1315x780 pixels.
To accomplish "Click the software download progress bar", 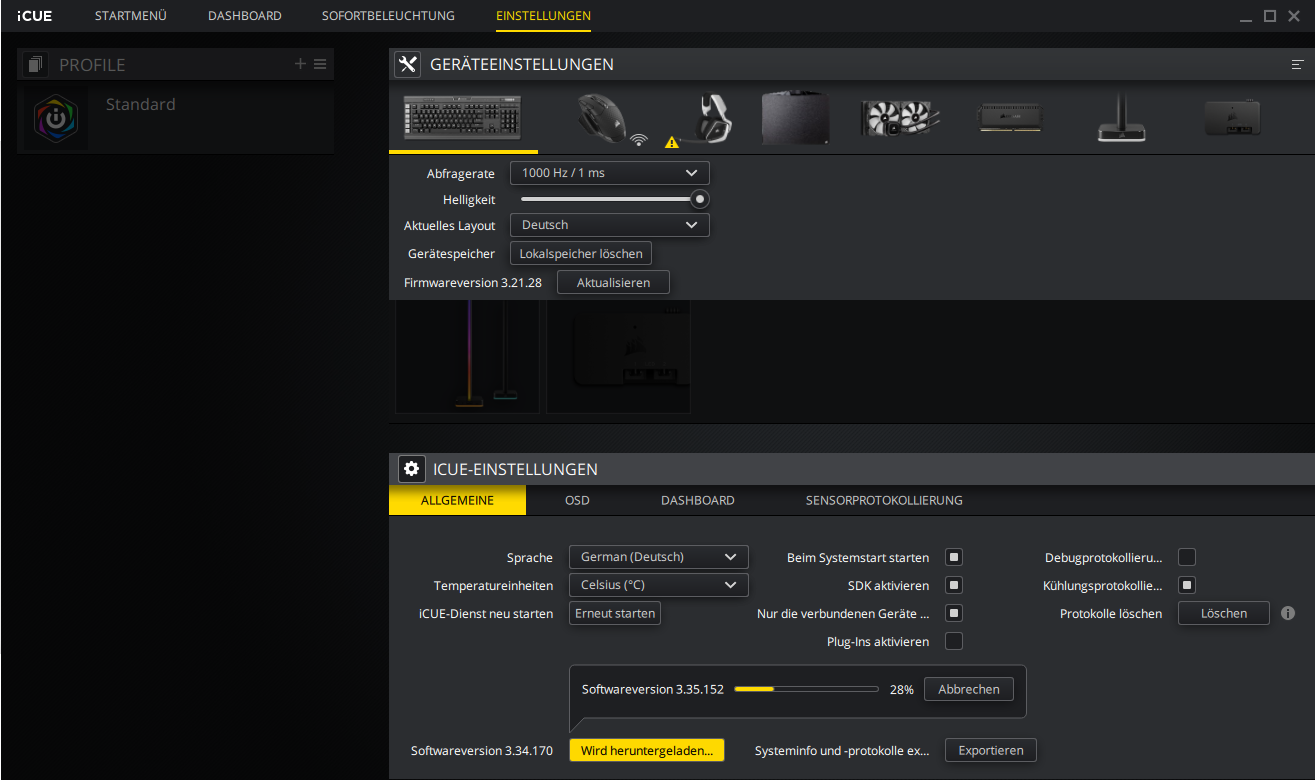I will (806, 689).
